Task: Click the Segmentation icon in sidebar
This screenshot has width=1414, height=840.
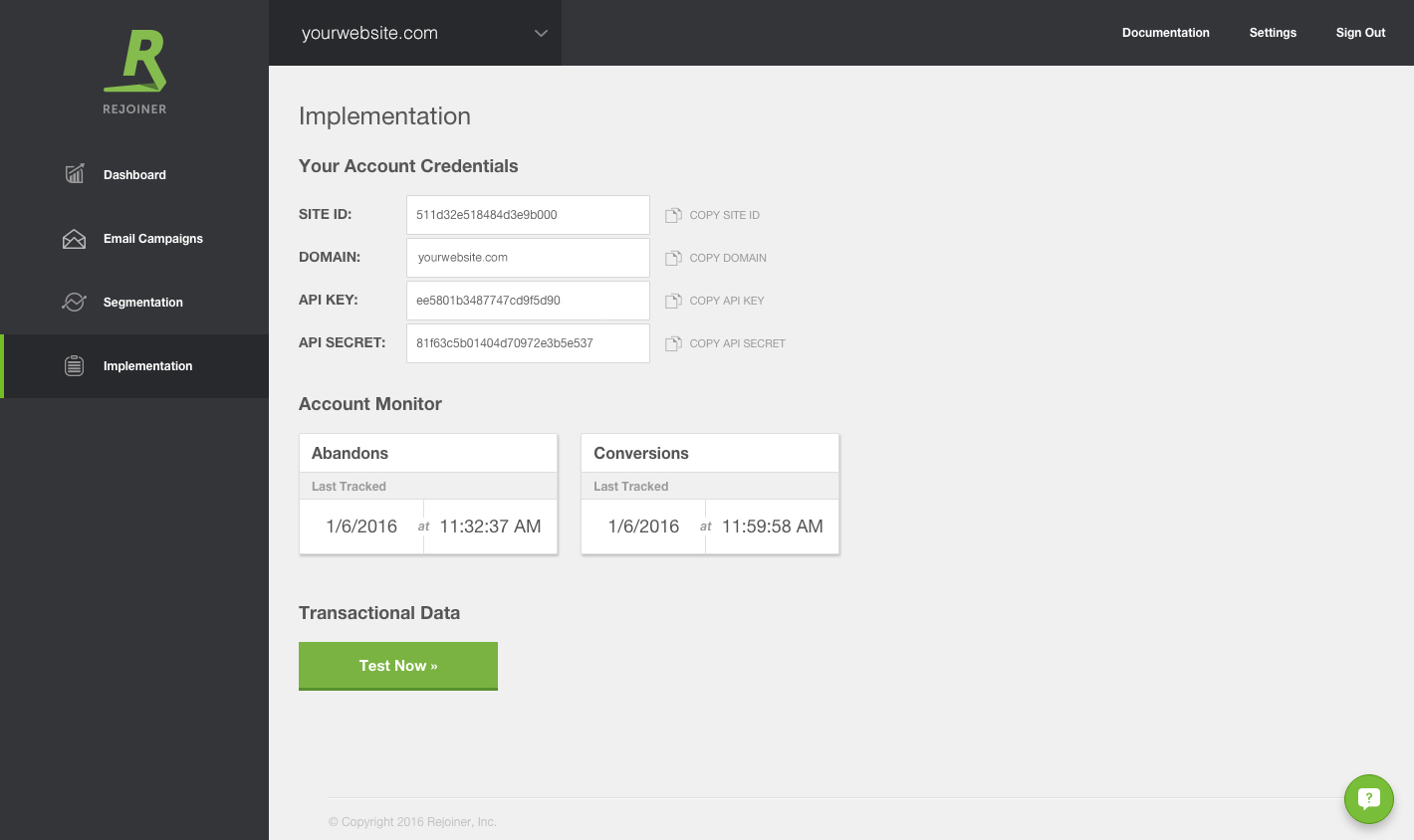Action: pyautogui.click(x=75, y=303)
